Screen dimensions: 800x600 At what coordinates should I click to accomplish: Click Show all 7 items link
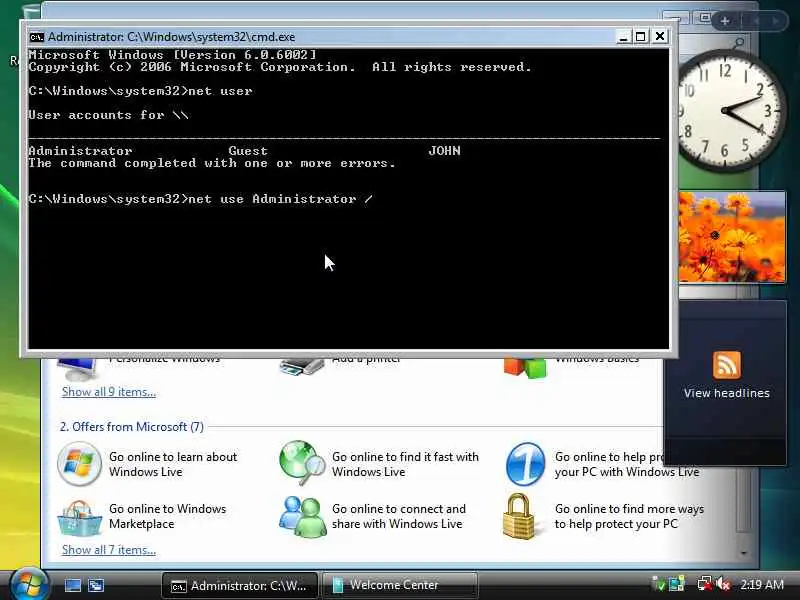(109, 550)
